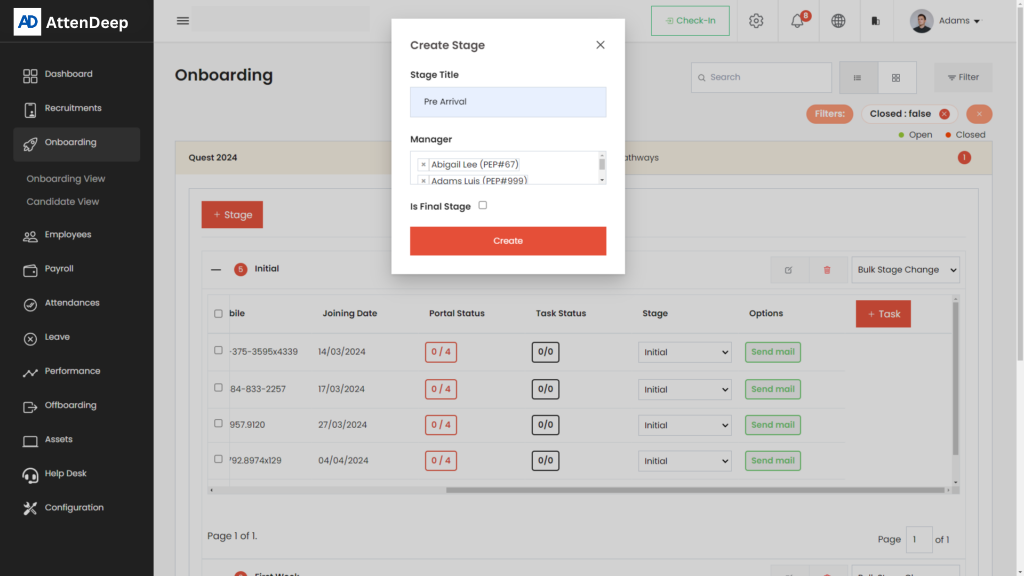The height and width of the screenshot is (576, 1024).
Task: Select the checkbox for the 14/03/2024 row
Action: [x=219, y=351]
